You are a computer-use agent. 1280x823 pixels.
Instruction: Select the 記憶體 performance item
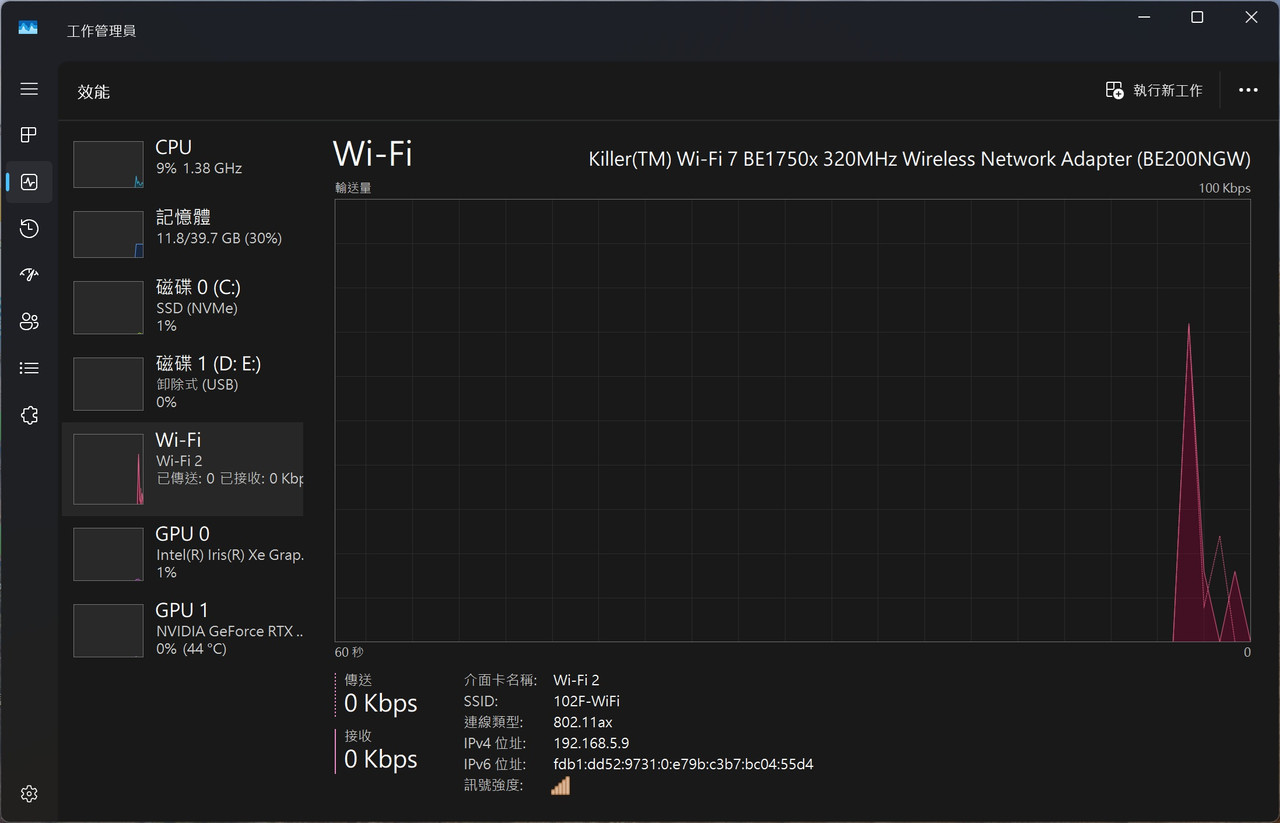click(x=183, y=234)
